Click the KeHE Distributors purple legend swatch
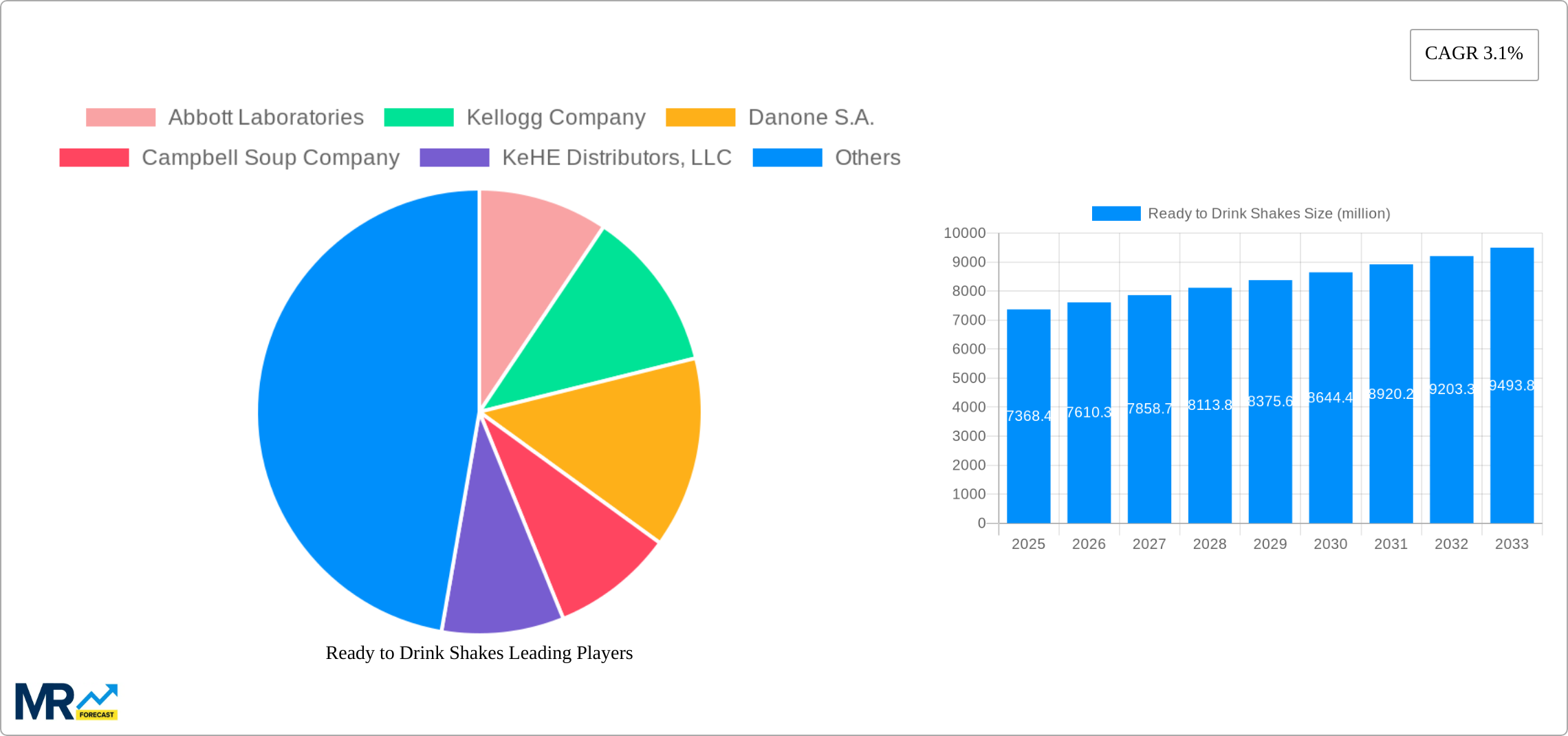Screen dimensions: 1568x736 [454, 158]
